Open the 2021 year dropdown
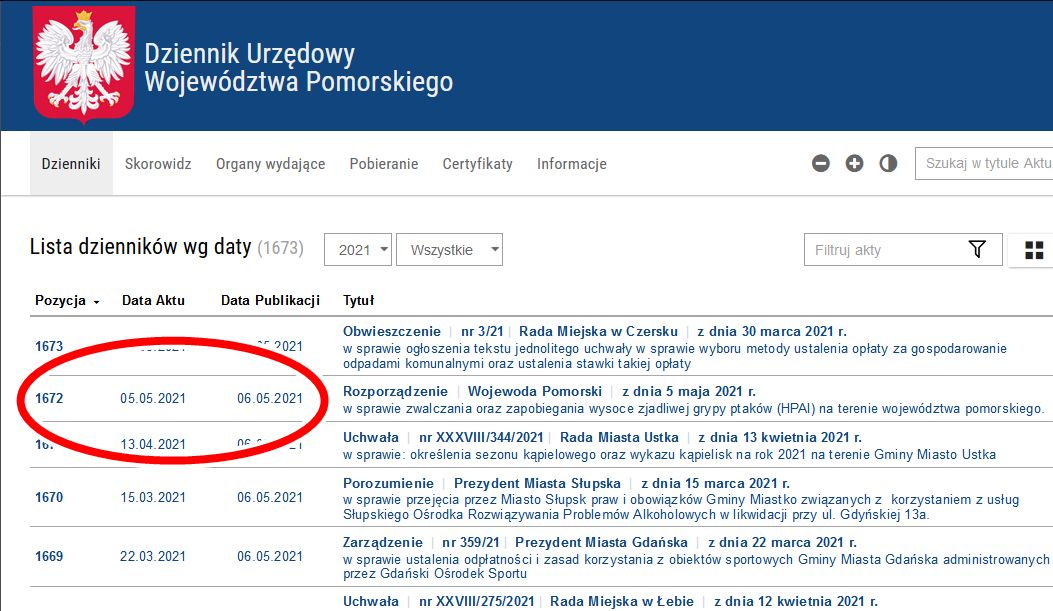Screen dimensions: 1053x611 (x=358, y=250)
